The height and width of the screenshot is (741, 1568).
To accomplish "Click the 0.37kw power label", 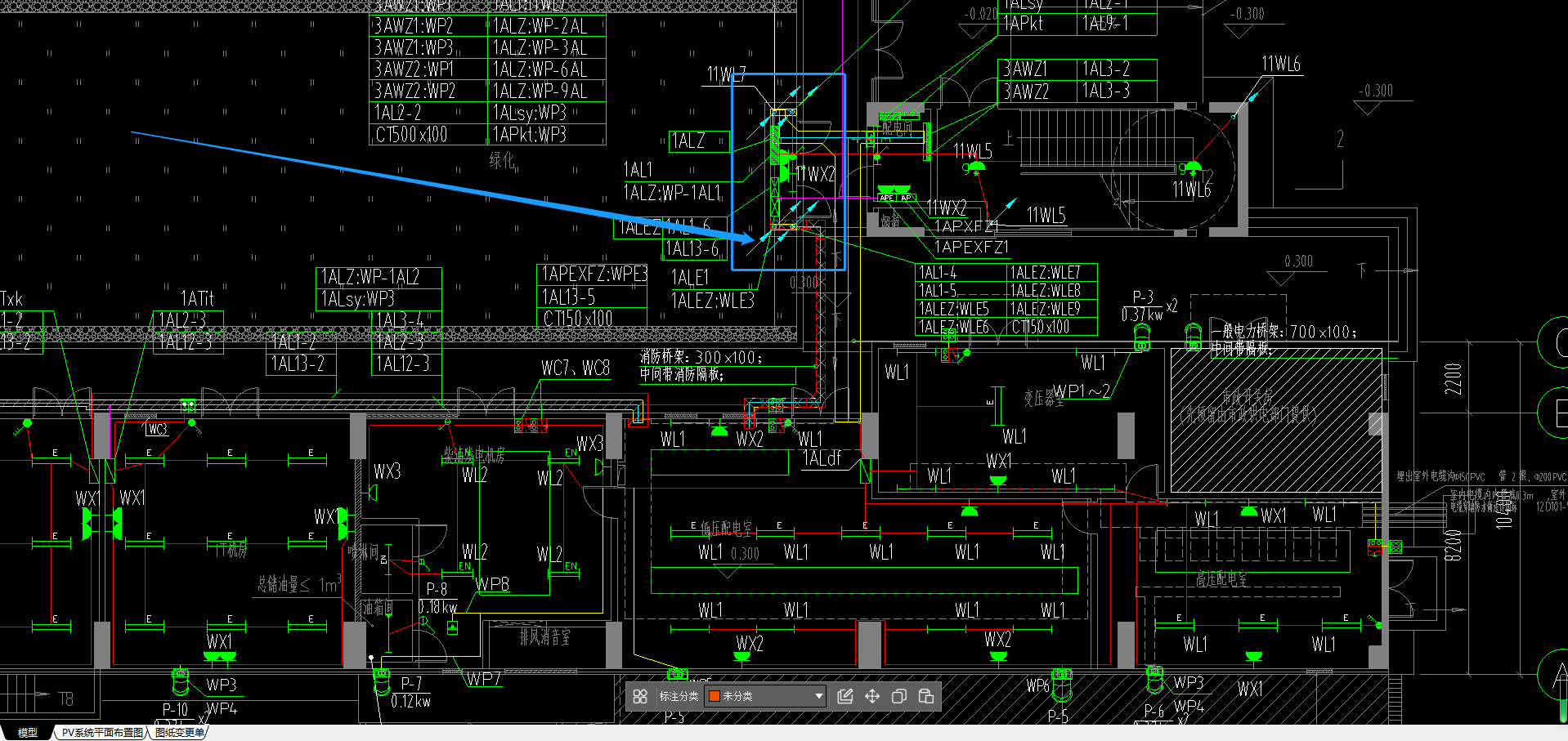I will tap(1142, 315).
